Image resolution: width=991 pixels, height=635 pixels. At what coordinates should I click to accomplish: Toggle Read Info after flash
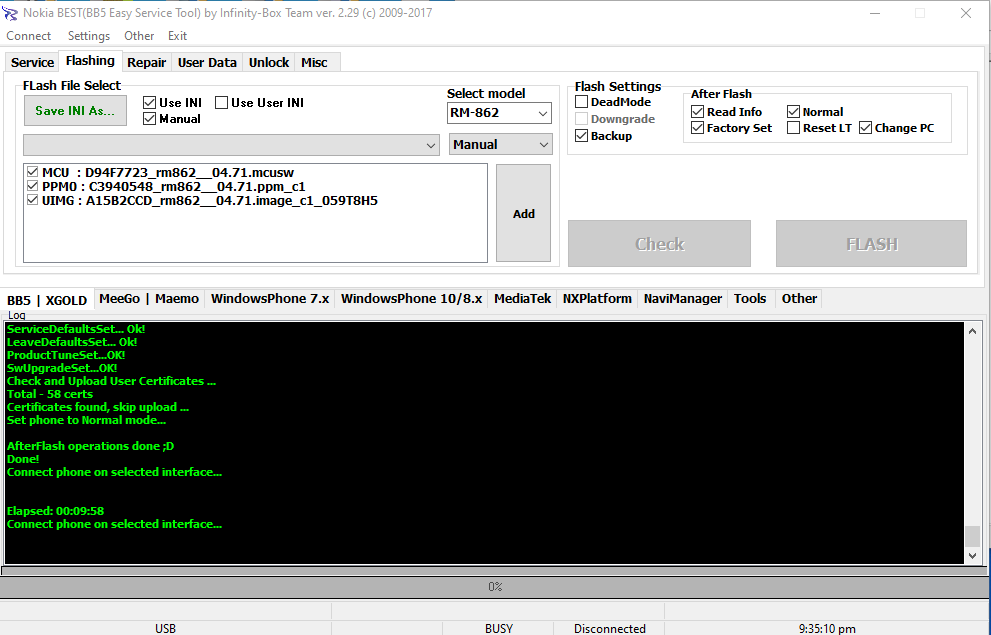[698, 112]
